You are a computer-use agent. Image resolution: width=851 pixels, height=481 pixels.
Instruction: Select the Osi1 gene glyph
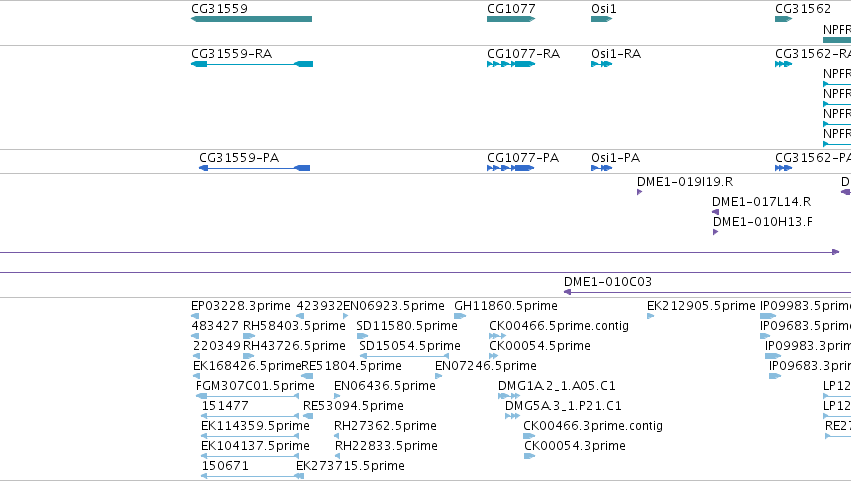[601, 19]
